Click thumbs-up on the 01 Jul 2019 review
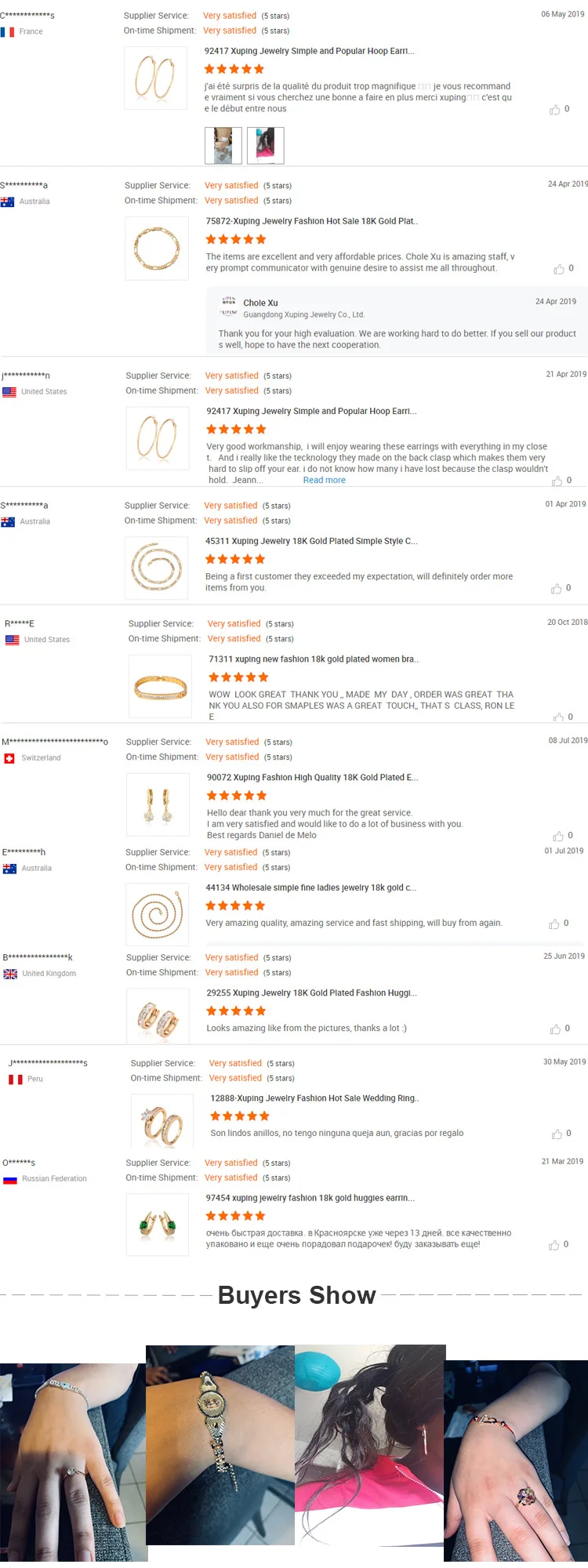 coord(554,924)
